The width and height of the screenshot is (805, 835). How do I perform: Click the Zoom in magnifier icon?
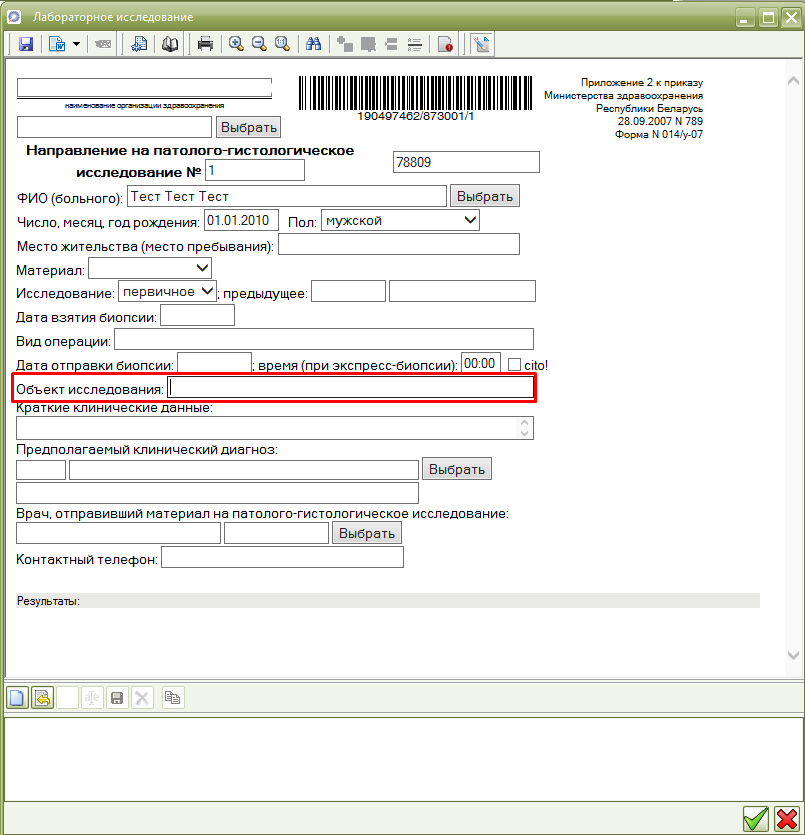[x=236, y=44]
